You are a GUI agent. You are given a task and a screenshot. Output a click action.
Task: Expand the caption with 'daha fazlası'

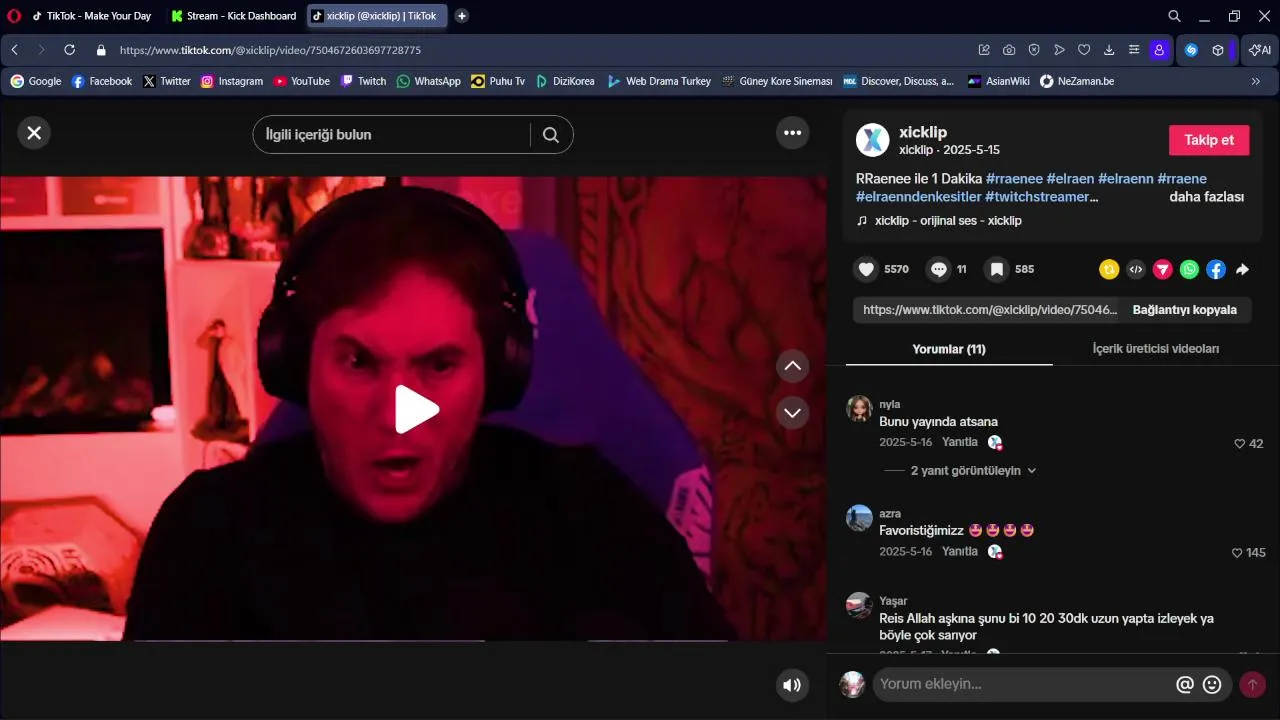pyautogui.click(x=1206, y=197)
